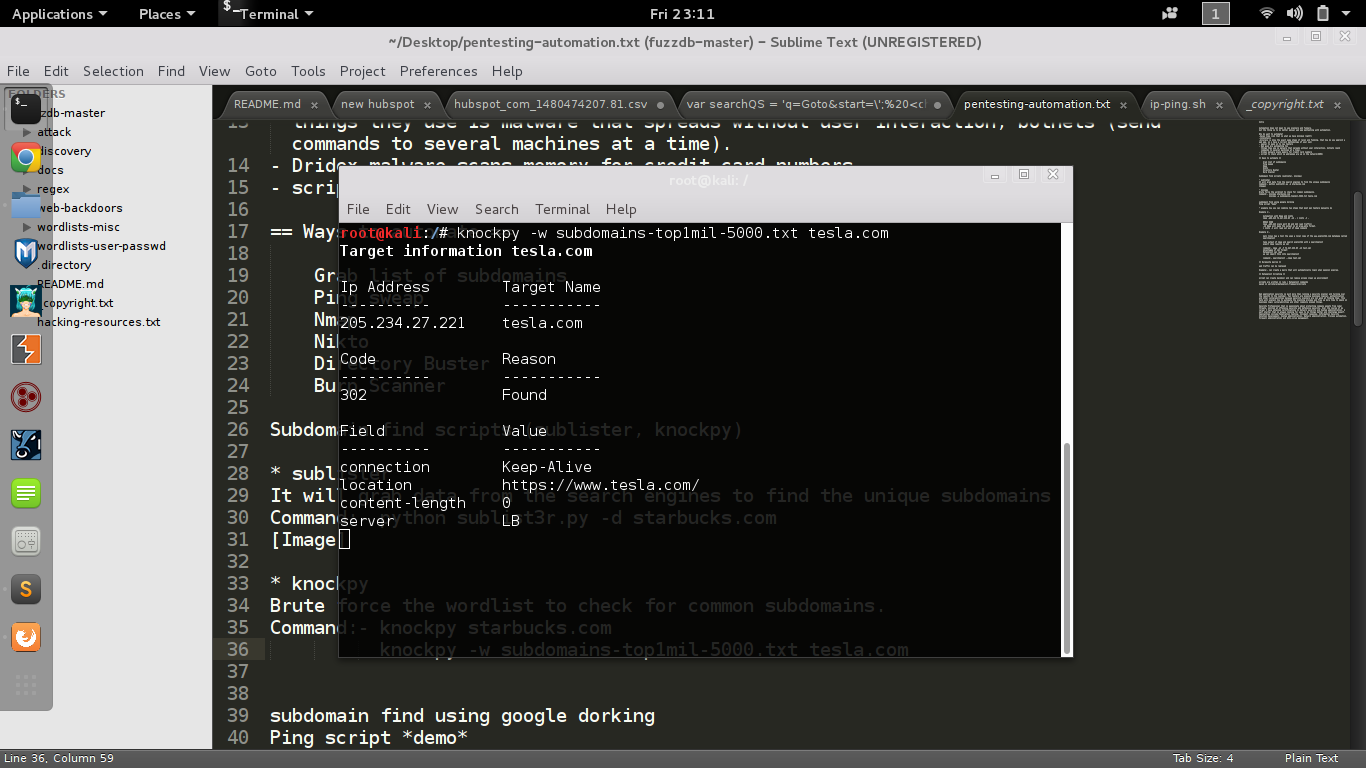Click line 39 text about google dorking
The image size is (1366, 768).
[462, 715]
